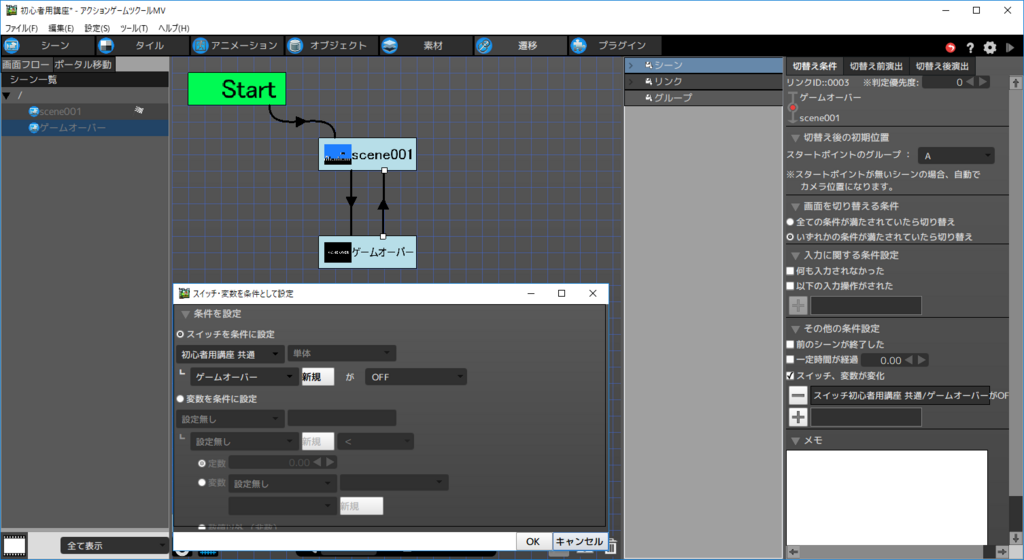Image resolution: width=1024 pixels, height=560 pixels.
Task: Select the グループ row in the middle panel
Action: [x=704, y=98]
